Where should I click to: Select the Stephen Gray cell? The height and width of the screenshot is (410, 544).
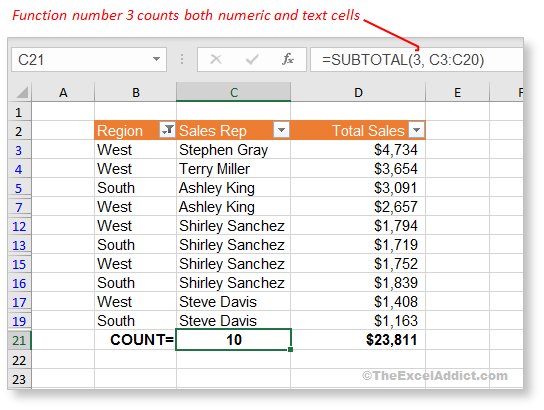tap(233, 150)
